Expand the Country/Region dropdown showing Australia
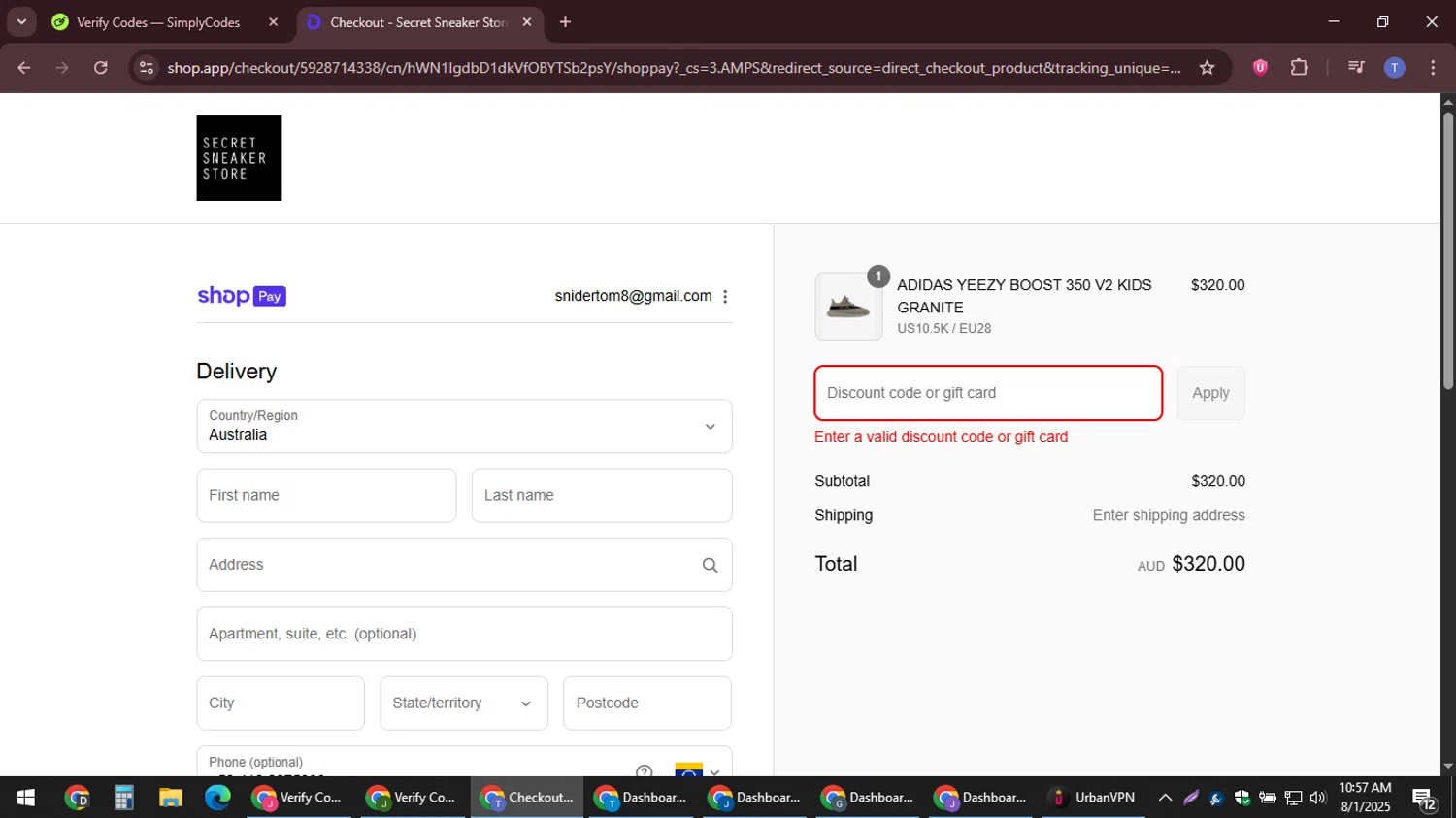The width and height of the screenshot is (1456, 818). pos(464,426)
